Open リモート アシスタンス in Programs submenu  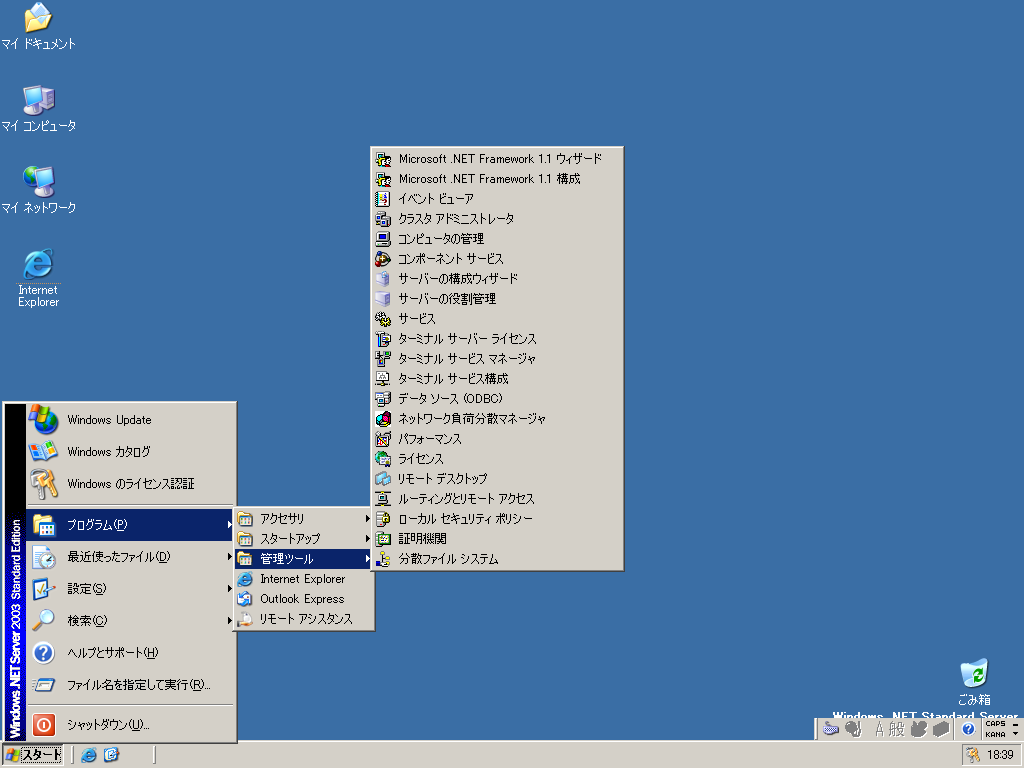[x=305, y=619]
